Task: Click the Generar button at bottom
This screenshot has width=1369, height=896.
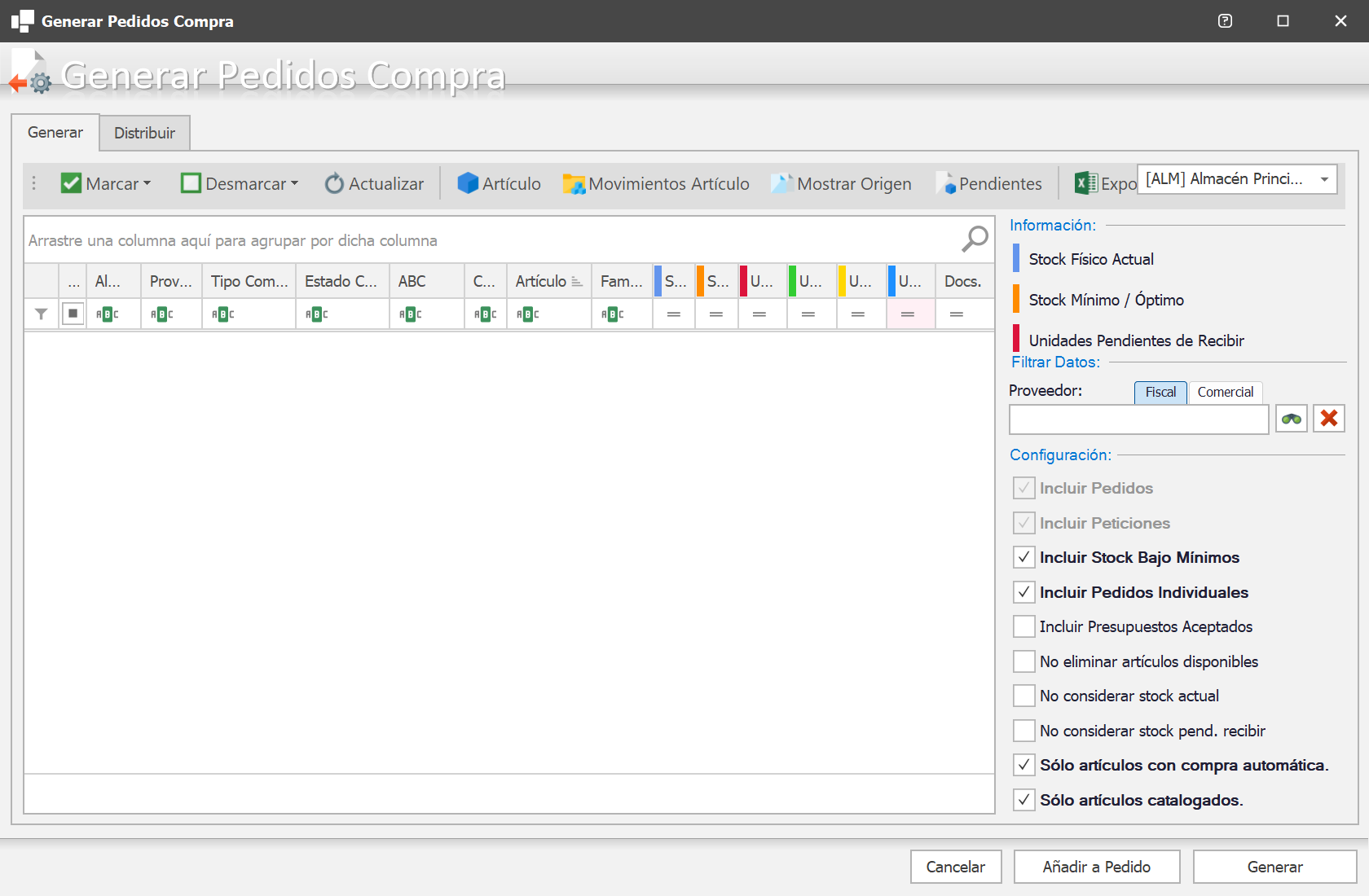Action: point(1275,867)
